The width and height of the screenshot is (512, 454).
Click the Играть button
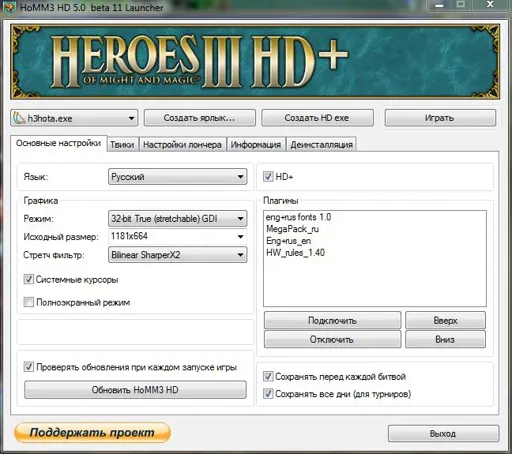click(440, 118)
